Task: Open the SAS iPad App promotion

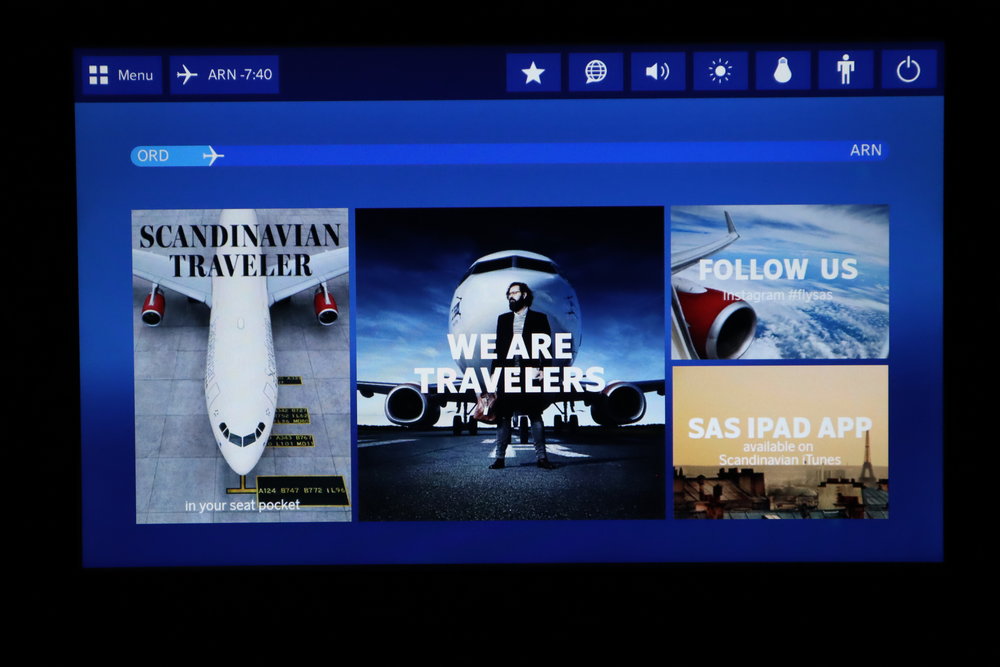Action: (x=780, y=445)
